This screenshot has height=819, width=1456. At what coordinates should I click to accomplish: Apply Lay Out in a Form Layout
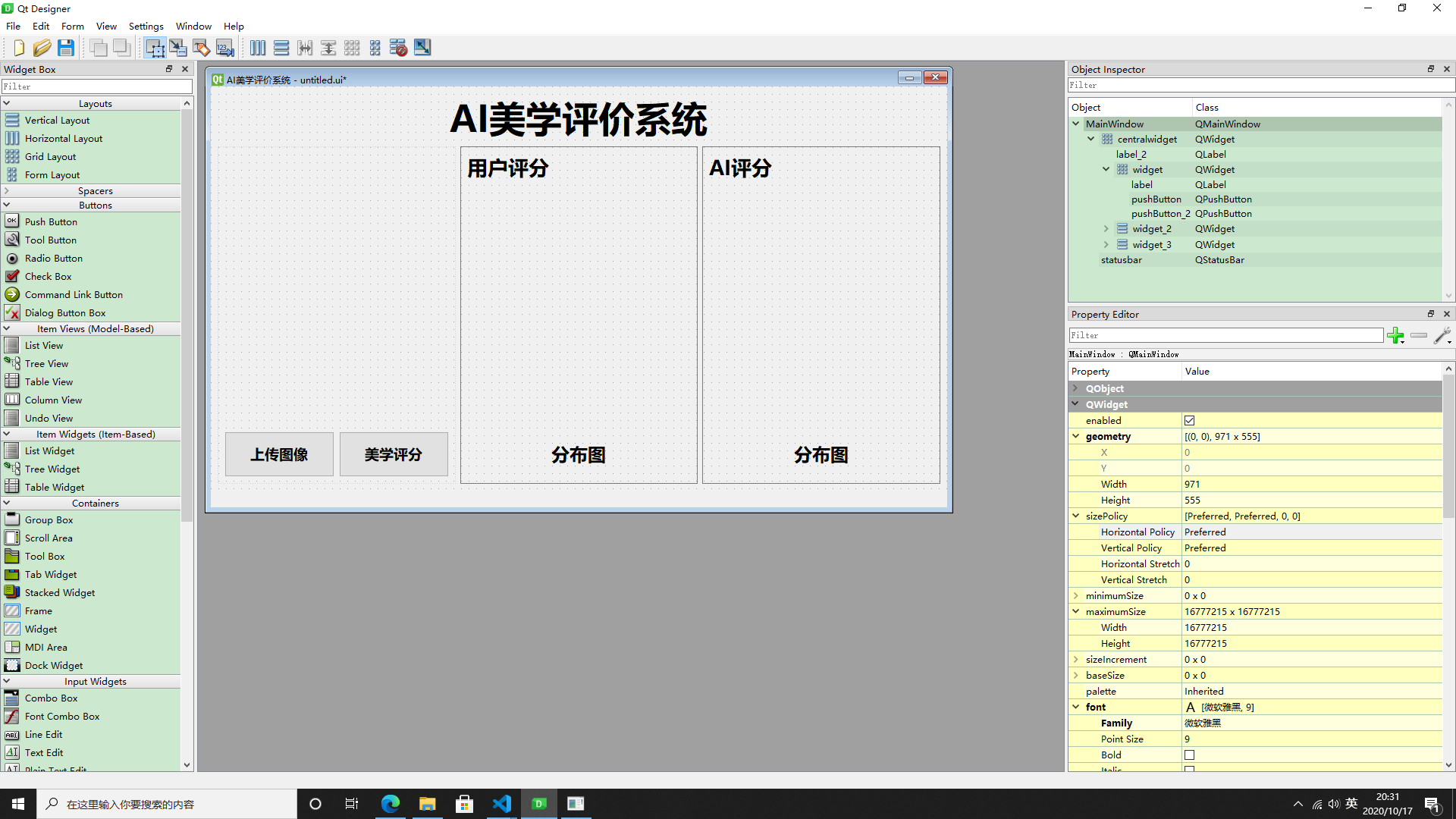coord(375,48)
